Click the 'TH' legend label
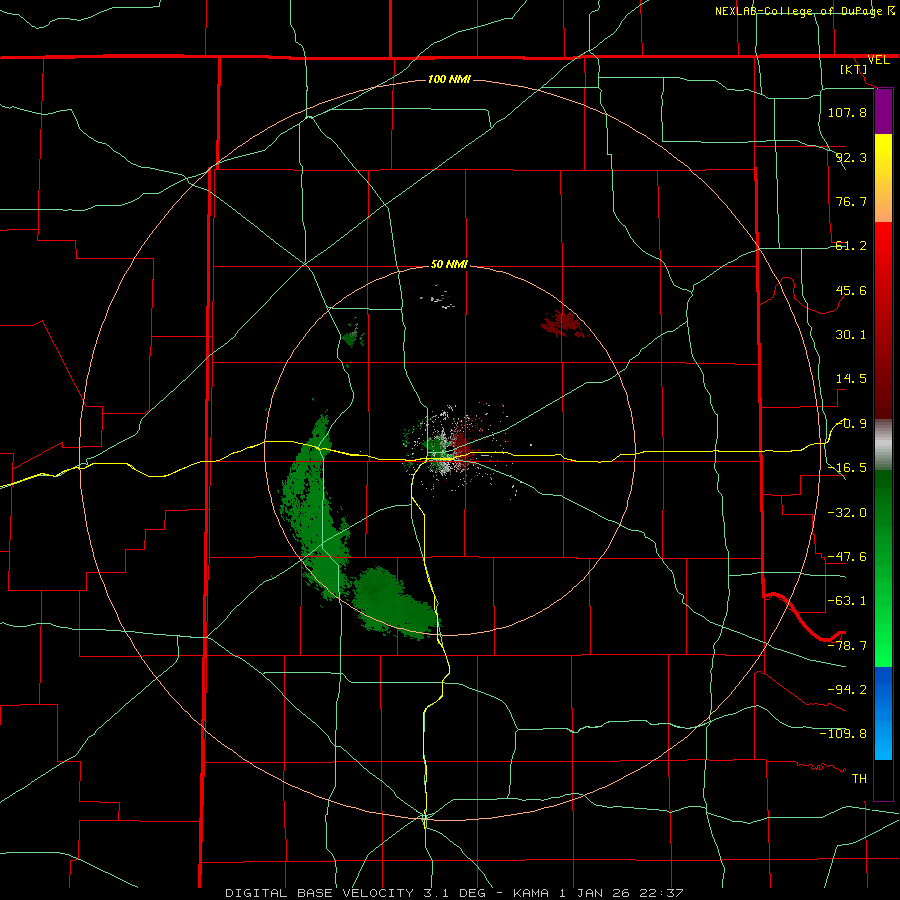900x900 pixels. (859, 779)
